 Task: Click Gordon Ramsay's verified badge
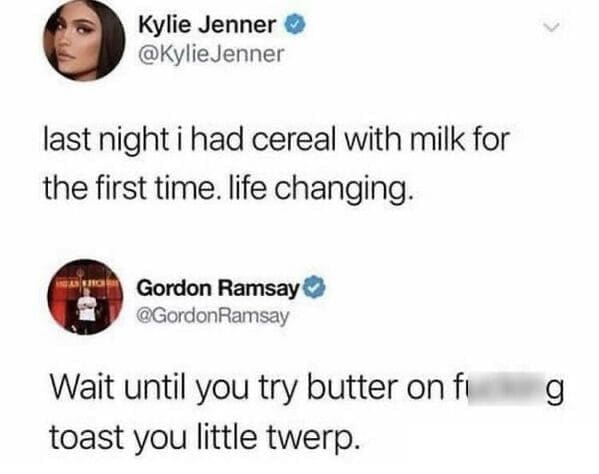pos(314,289)
